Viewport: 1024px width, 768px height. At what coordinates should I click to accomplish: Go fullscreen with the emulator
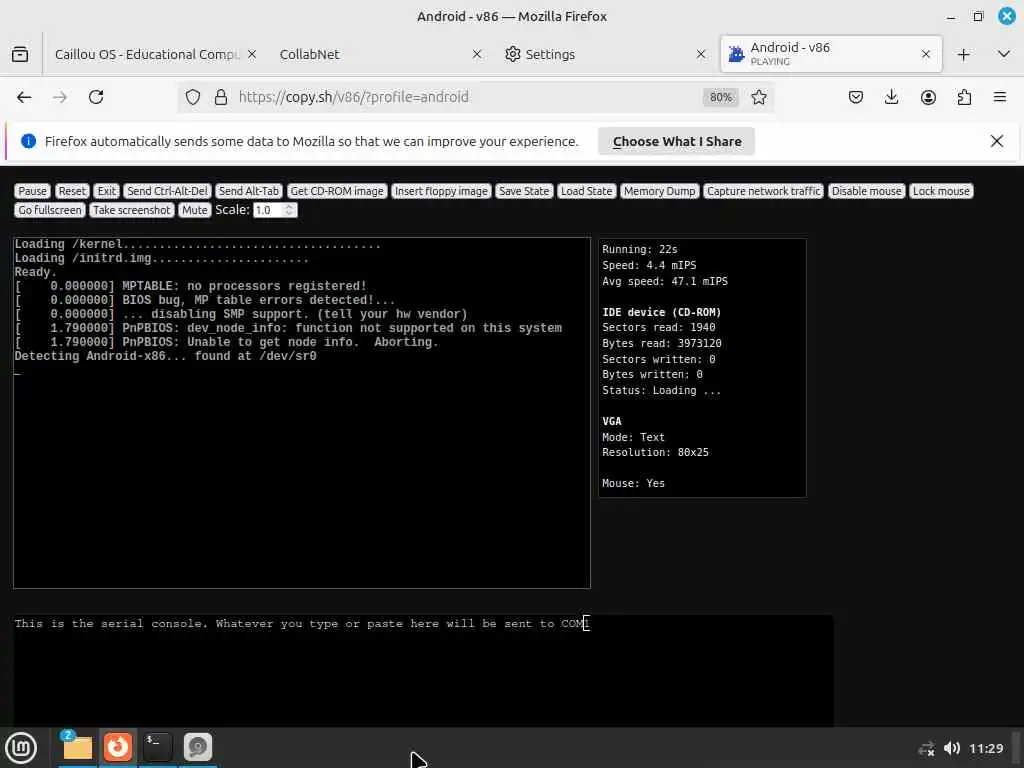(50, 210)
